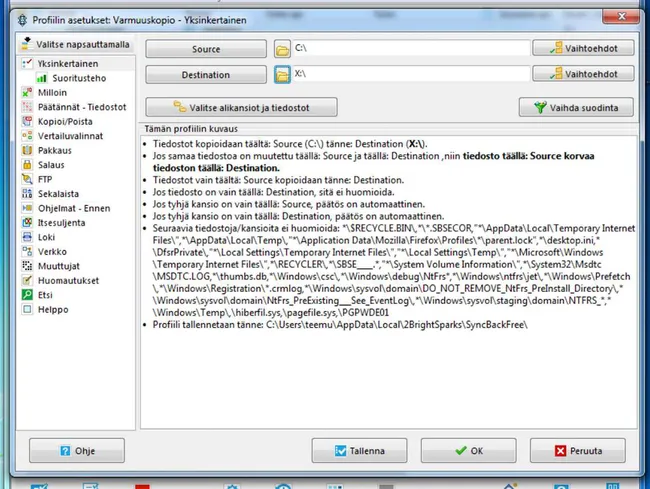Click the FTP icon in sidebar
650x489 pixels.
coord(27,179)
